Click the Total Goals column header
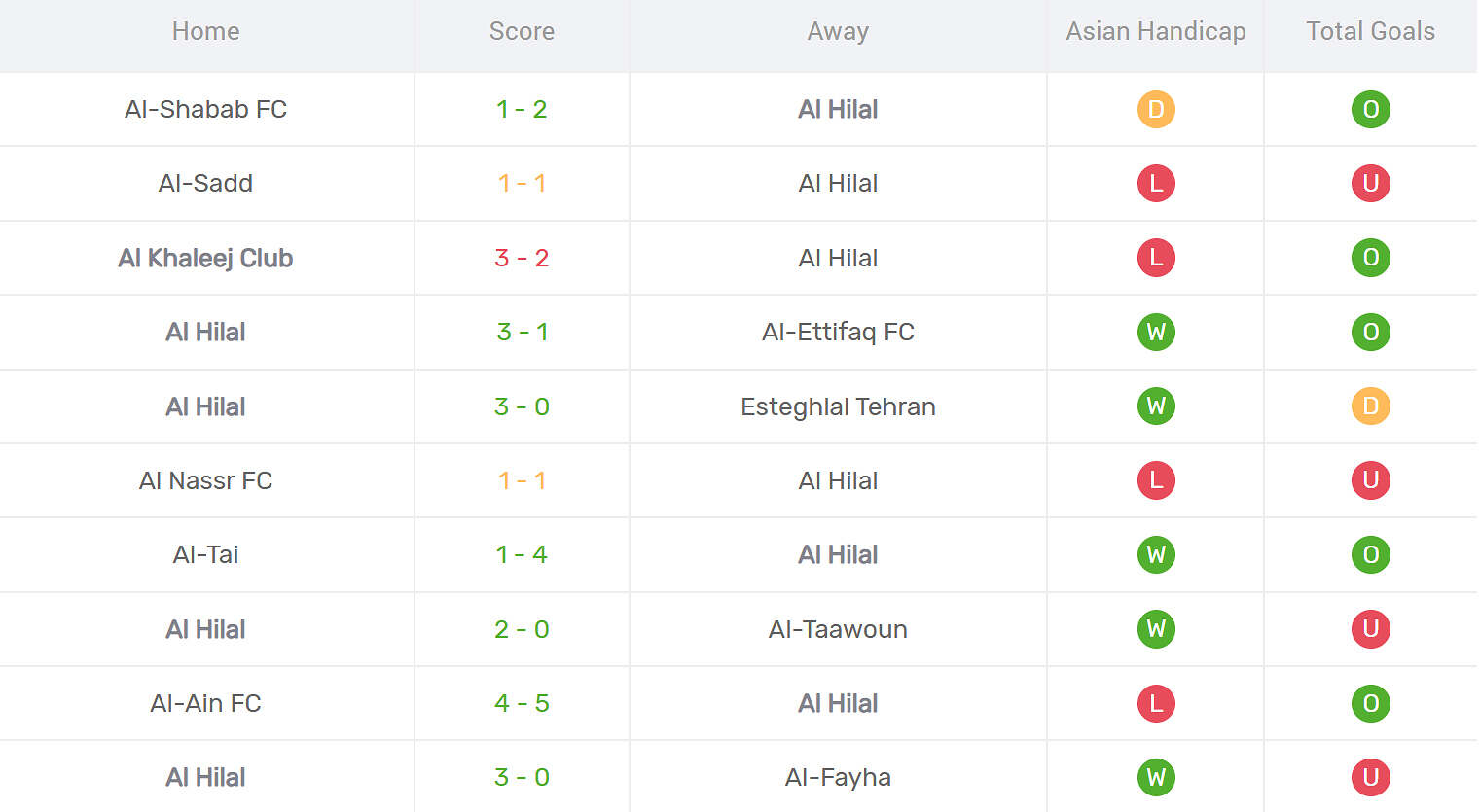1480x812 pixels. point(1370,31)
